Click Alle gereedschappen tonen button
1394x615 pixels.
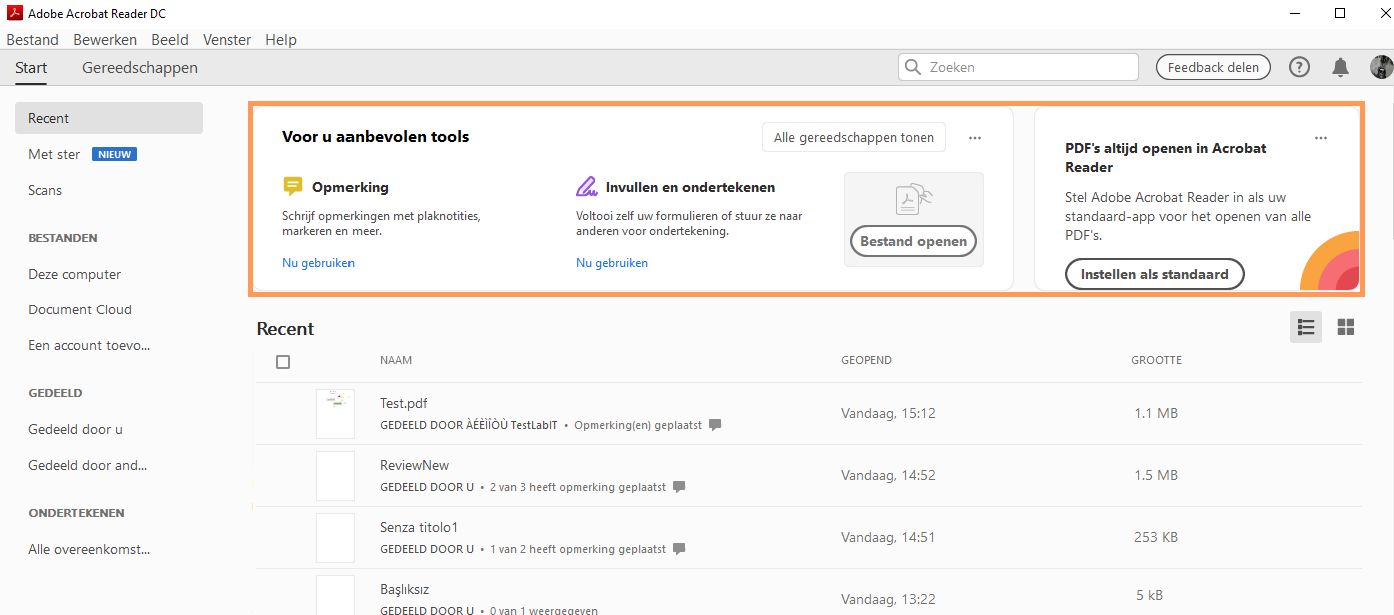point(854,138)
